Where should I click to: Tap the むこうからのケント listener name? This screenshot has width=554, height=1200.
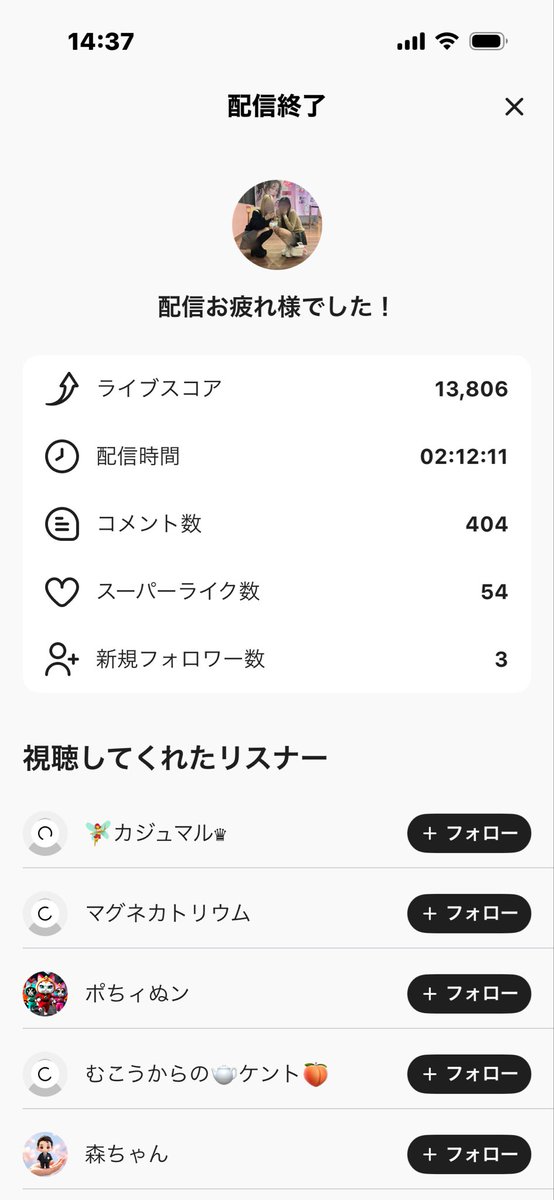coord(207,1074)
